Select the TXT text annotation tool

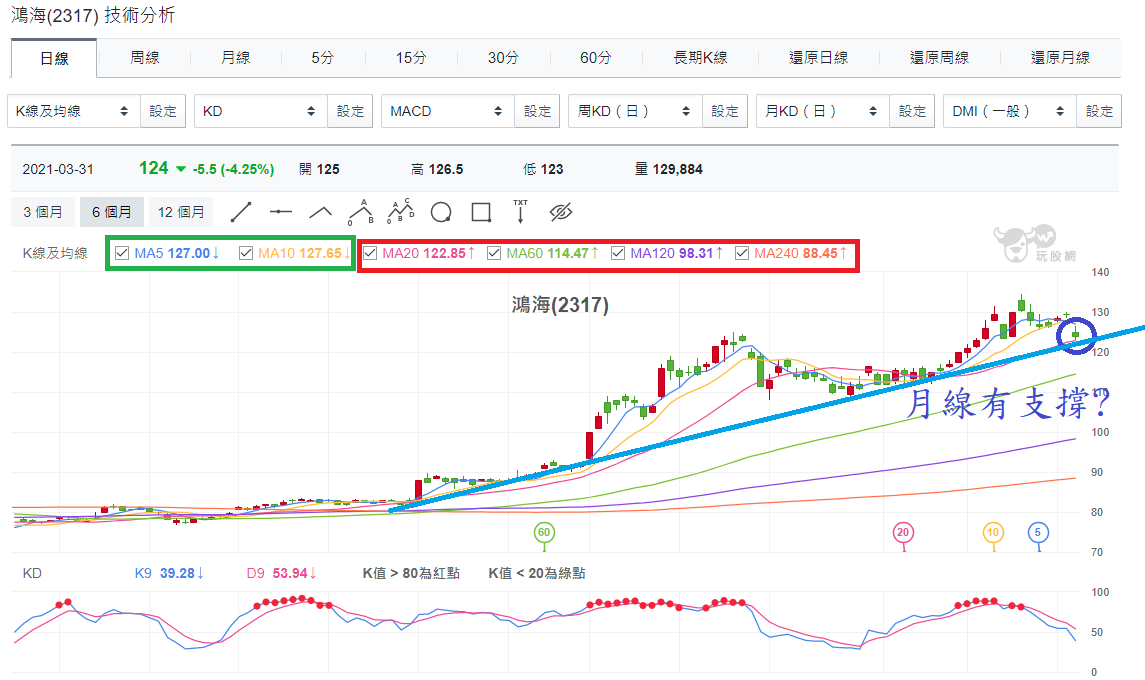(520, 211)
